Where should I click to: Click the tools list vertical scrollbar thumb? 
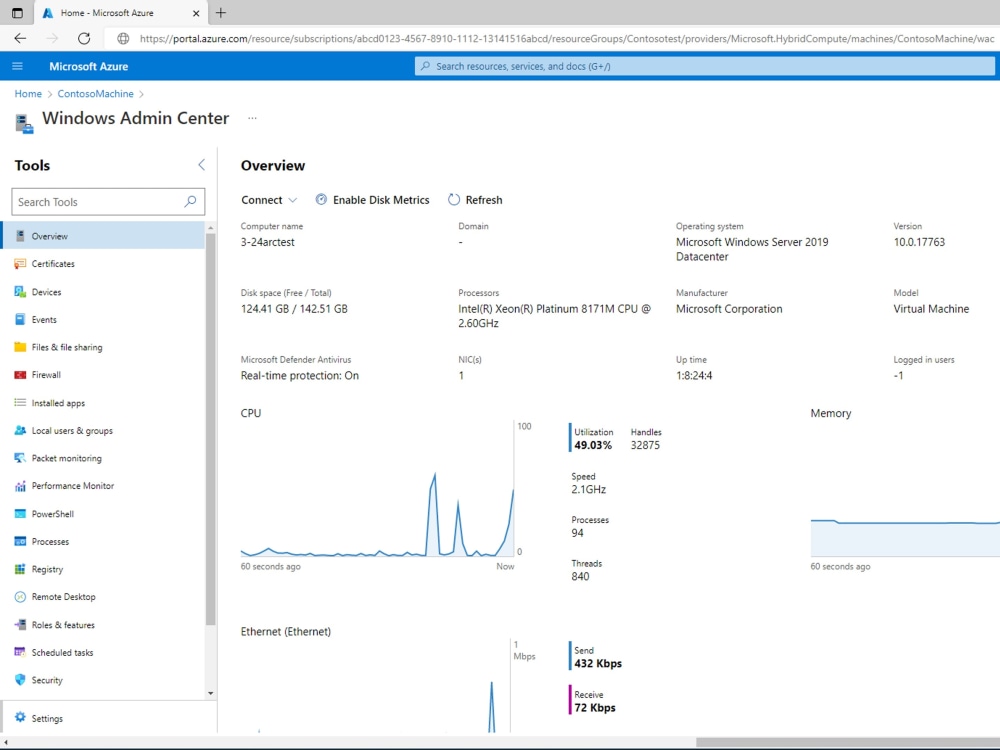[x=210, y=429]
